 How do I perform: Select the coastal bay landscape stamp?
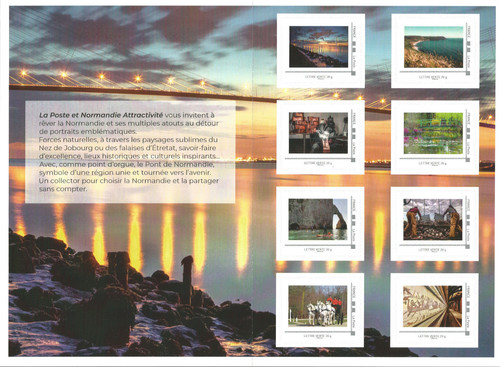(435, 51)
